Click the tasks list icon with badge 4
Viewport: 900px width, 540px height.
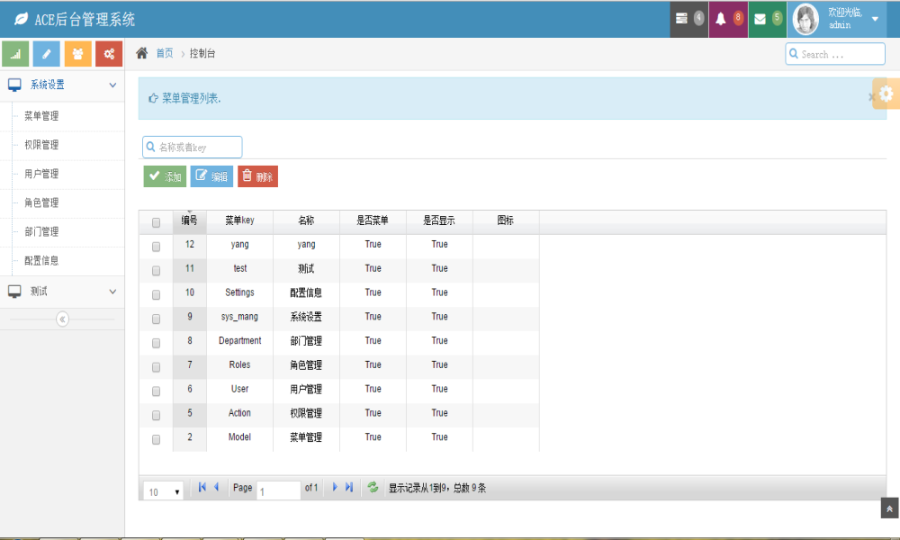pyautogui.click(x=682, y=19)
